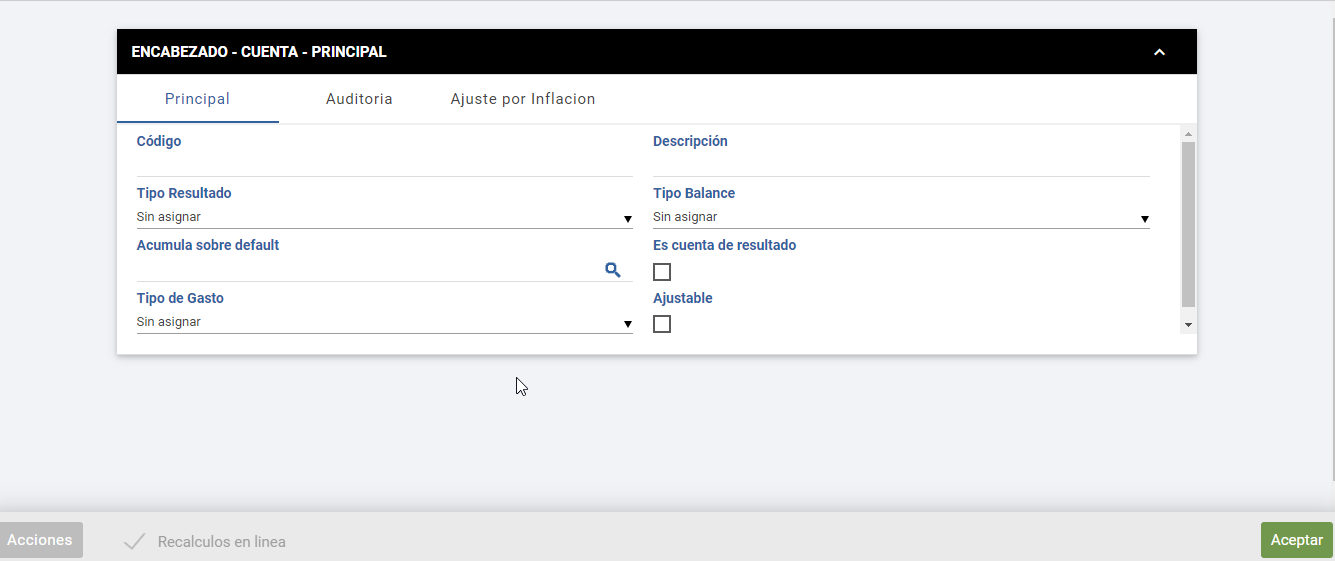This screenshot has height=561, width=1335.
Task: Click the Encabezado - Cuenta - Principal header bar
Action: click(600, 52)
